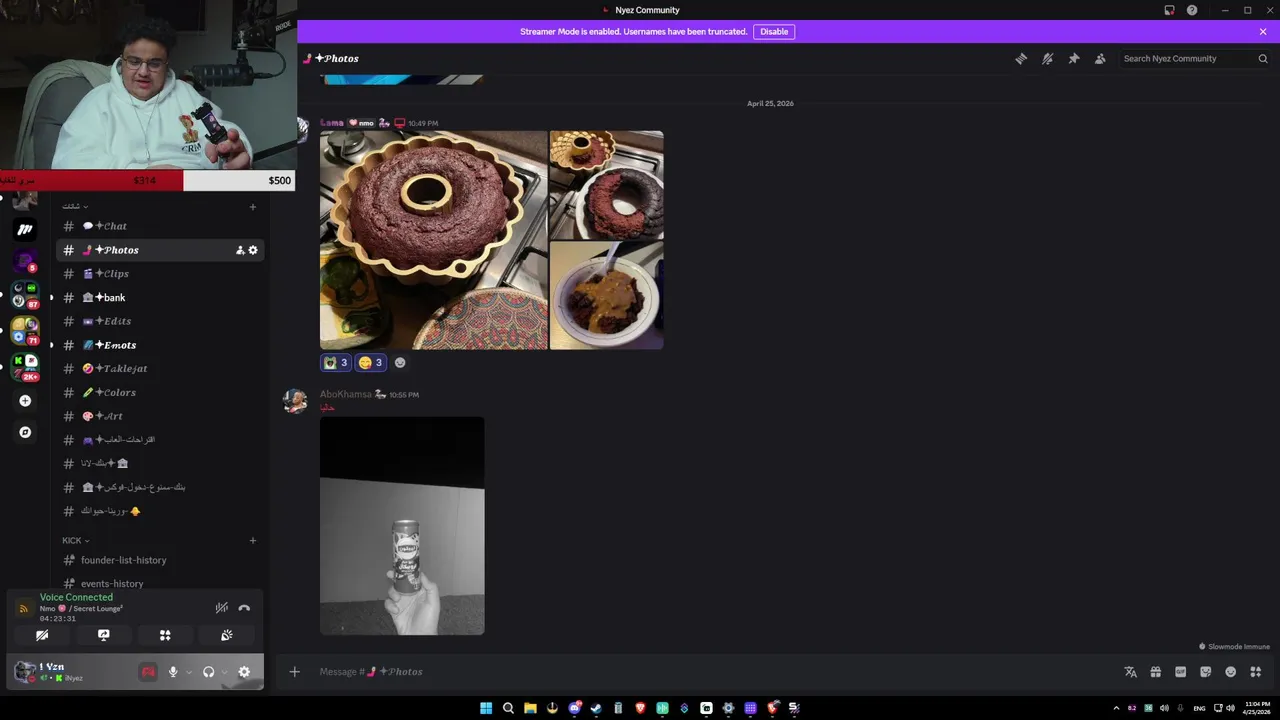This screenshot has height=720, width=1280.
Task: Add a reaction to Lama's message
Action: point(400,363)
